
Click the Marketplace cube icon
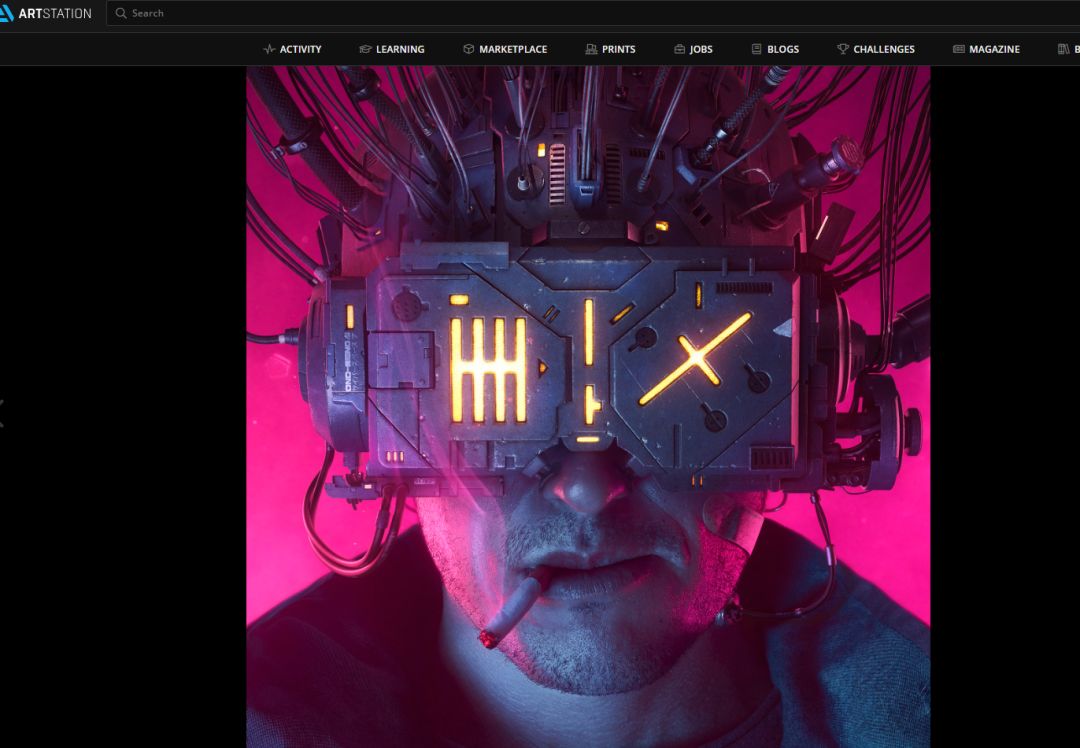point(468,49)
